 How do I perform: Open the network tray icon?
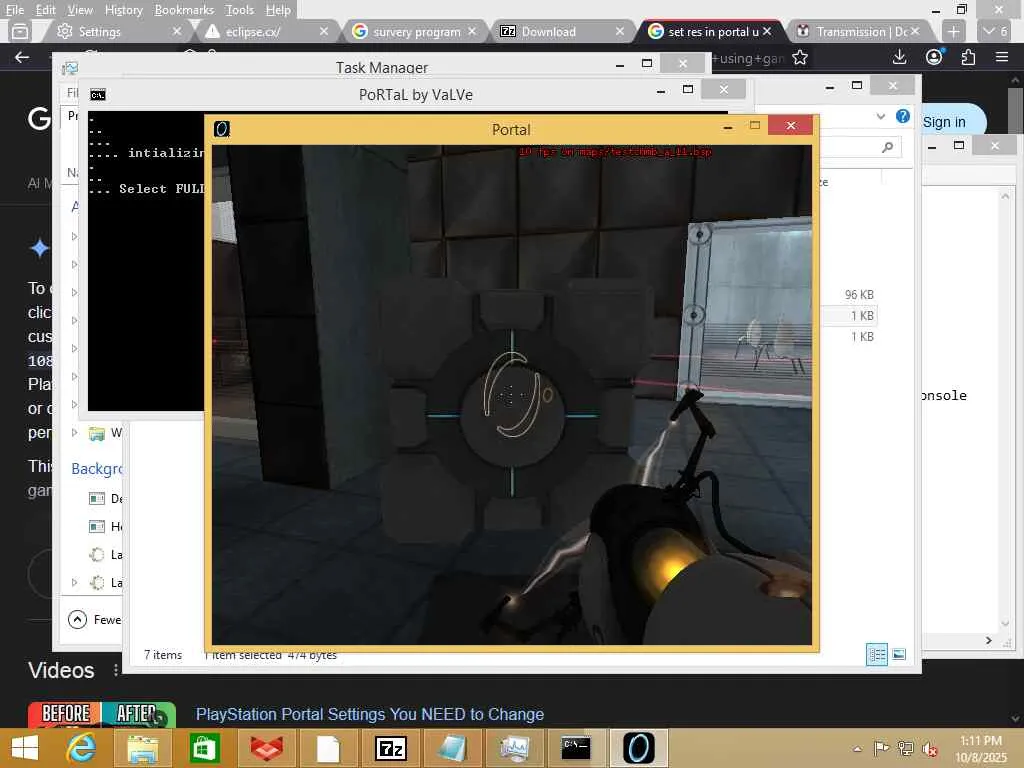click(x=905, y=748)
